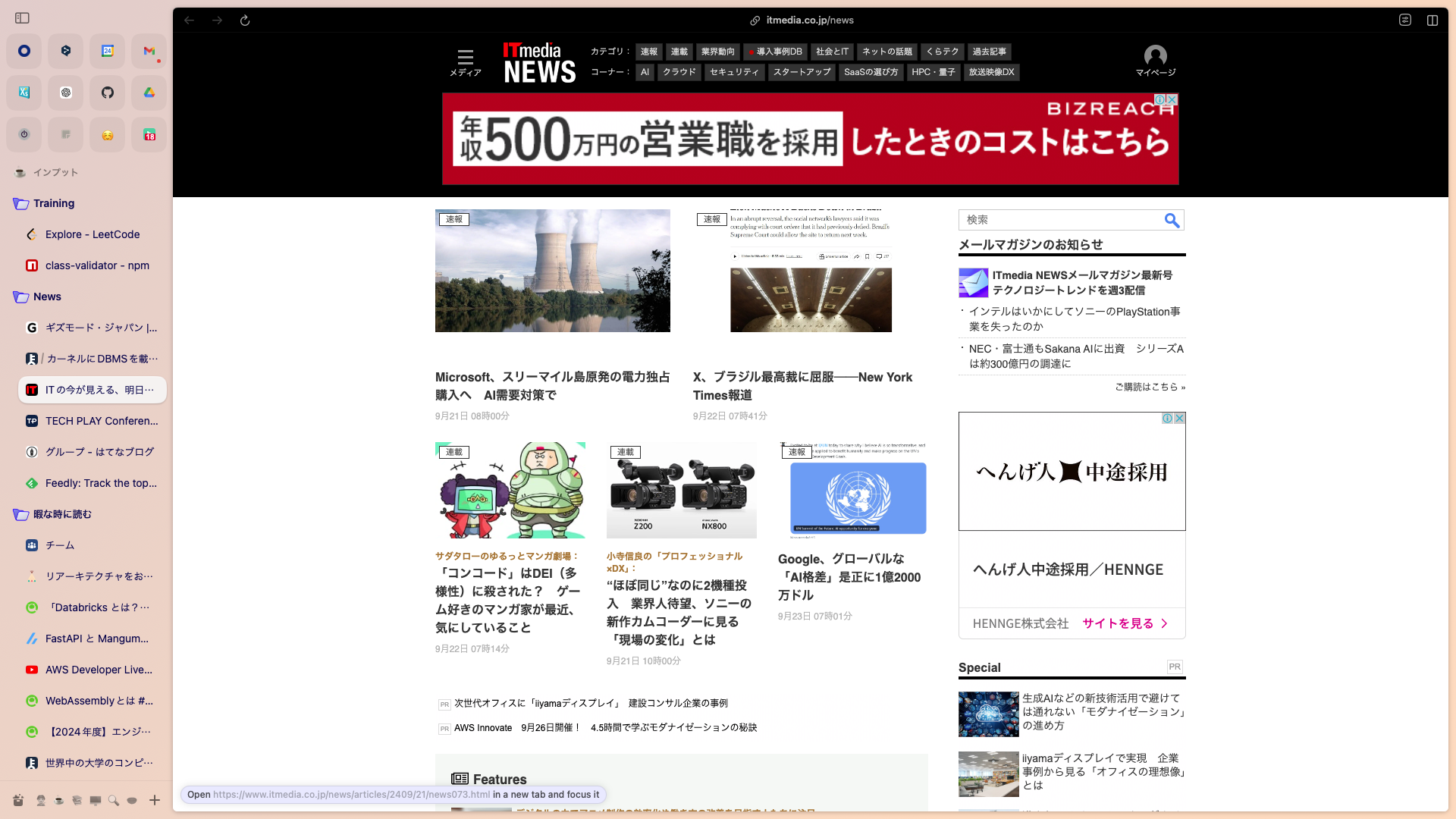Screen dimensions: 1456x819
Task: Open the pinned Google Drive favorite
Action: click(x=149, y=93)
